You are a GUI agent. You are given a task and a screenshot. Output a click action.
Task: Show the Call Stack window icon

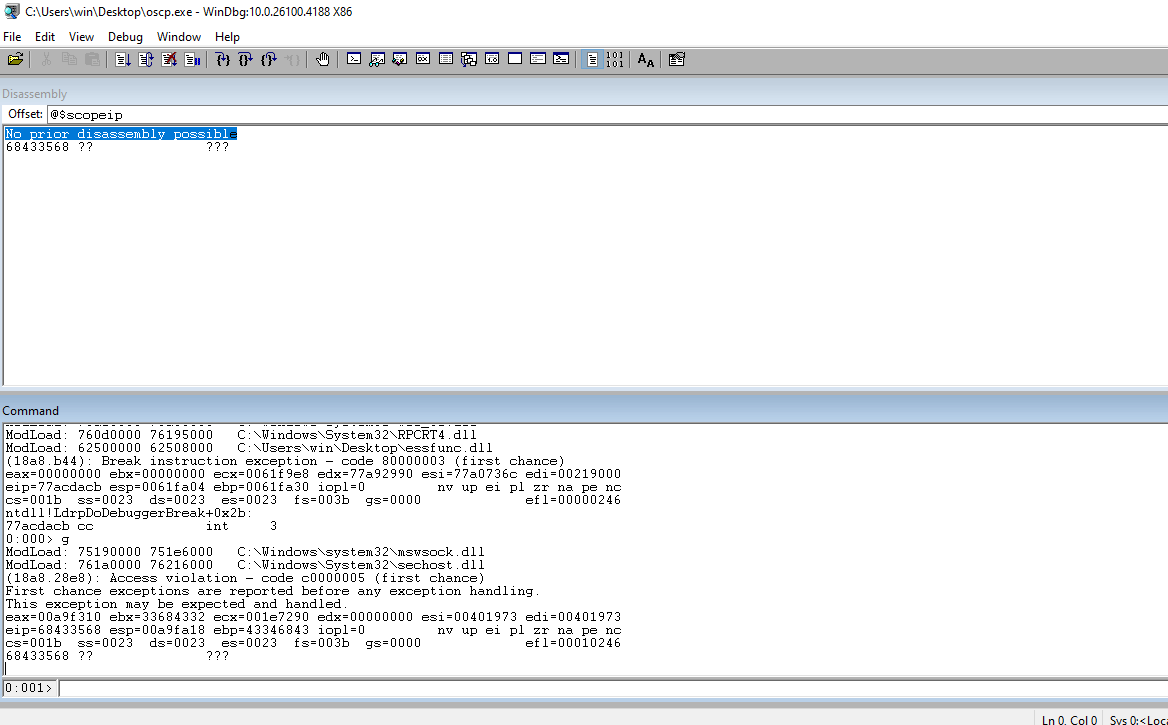pos(469,60)
